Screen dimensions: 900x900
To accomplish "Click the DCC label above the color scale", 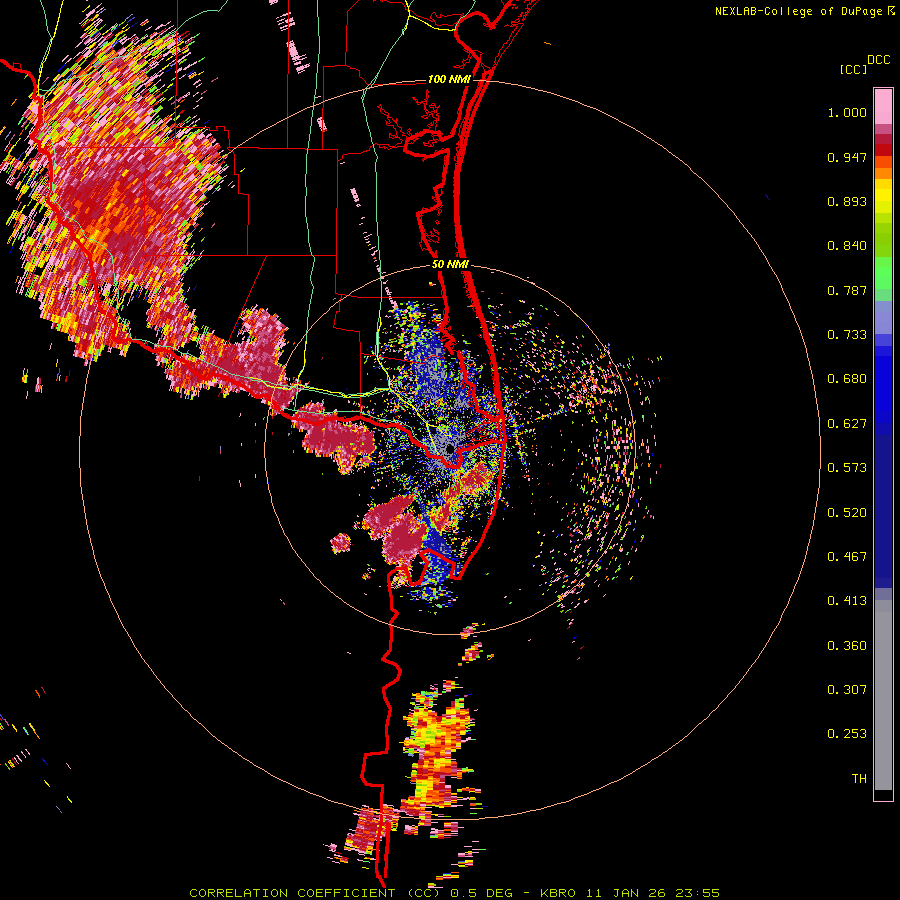I will tap(879, 60).
